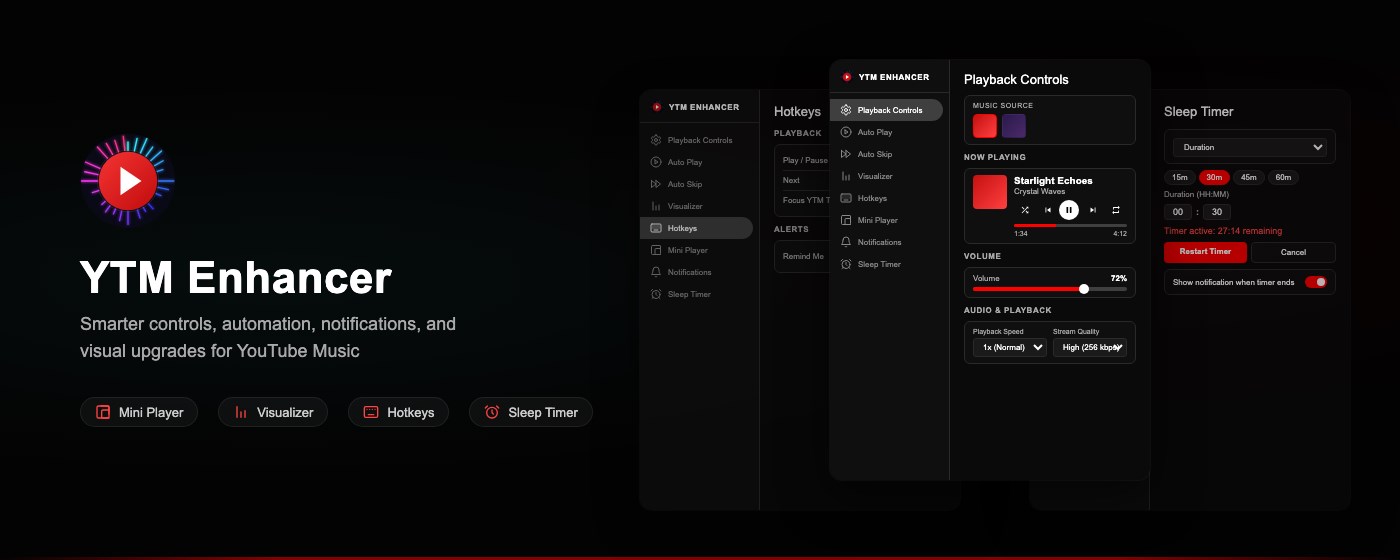
Task: Click the Play / Pause hotkey row
Action: point(806,160)
